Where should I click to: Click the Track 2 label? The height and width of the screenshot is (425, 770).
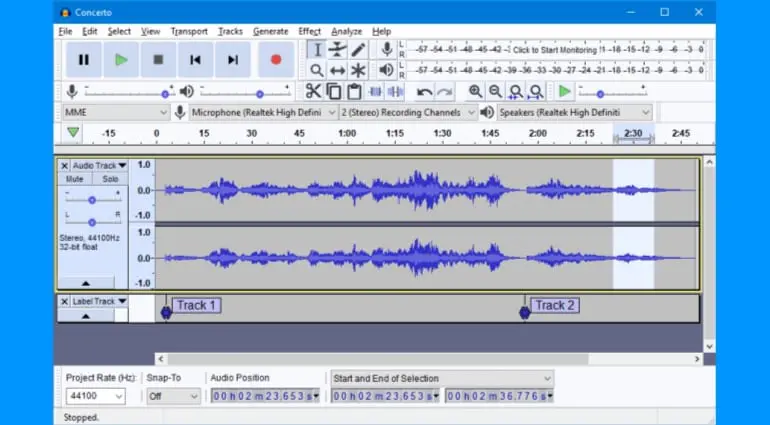pyautogui.click(x=554, y=305)
